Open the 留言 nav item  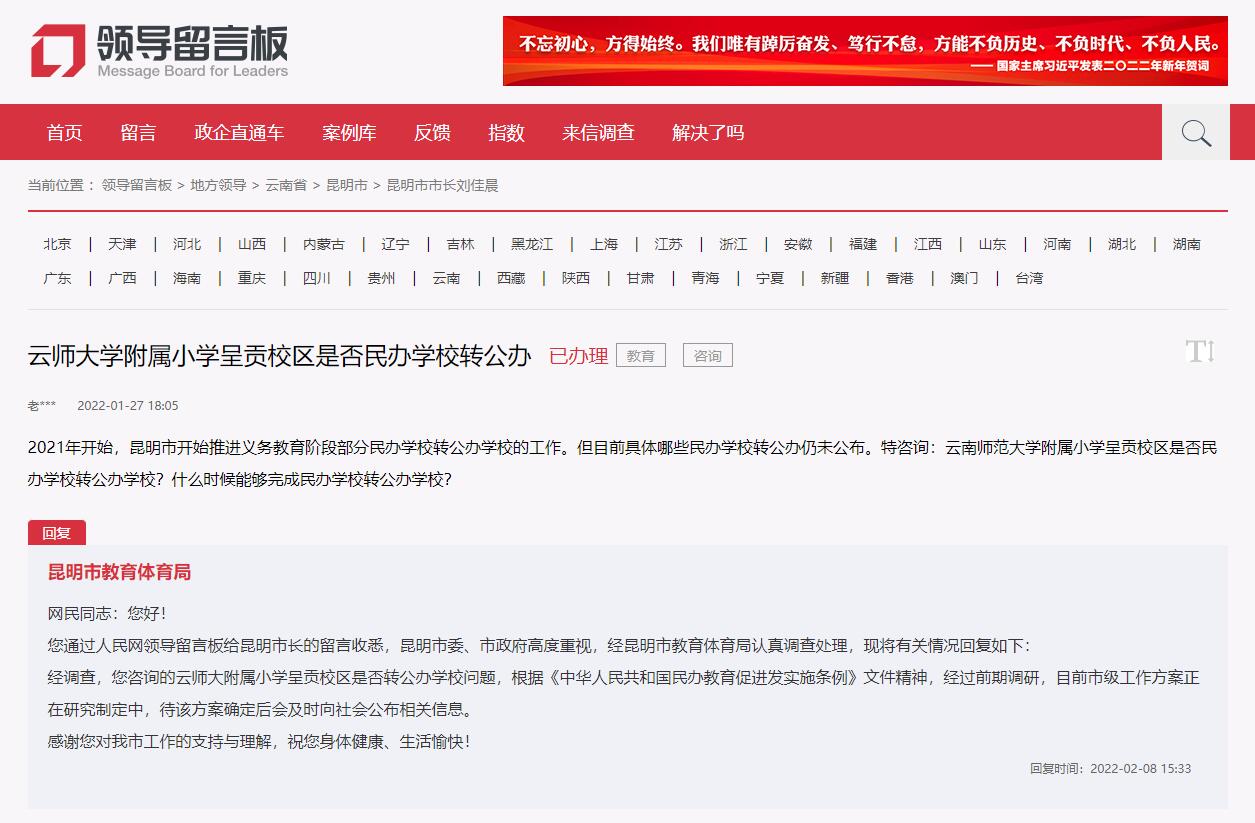pos(138,133)
